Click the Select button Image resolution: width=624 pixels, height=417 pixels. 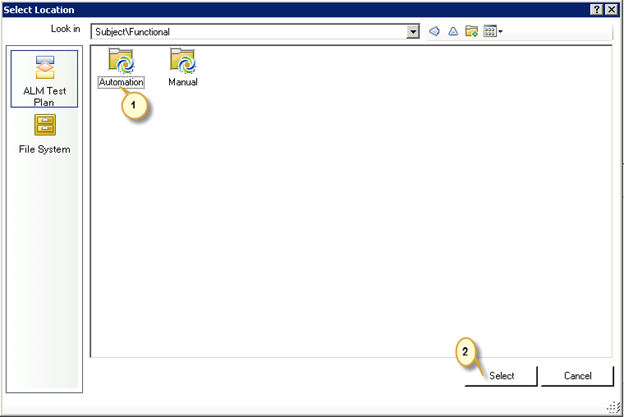501,376
